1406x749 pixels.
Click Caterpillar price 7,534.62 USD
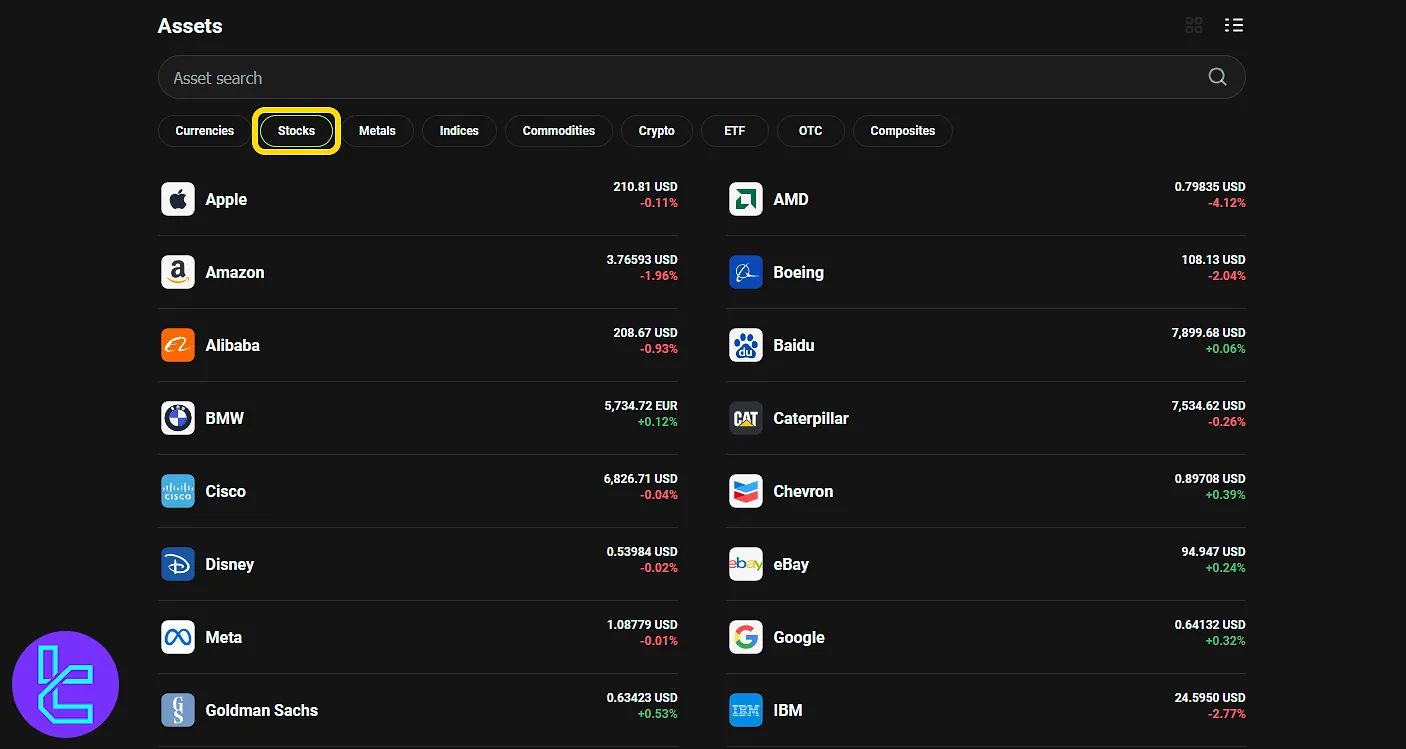tap(1209, 406)
